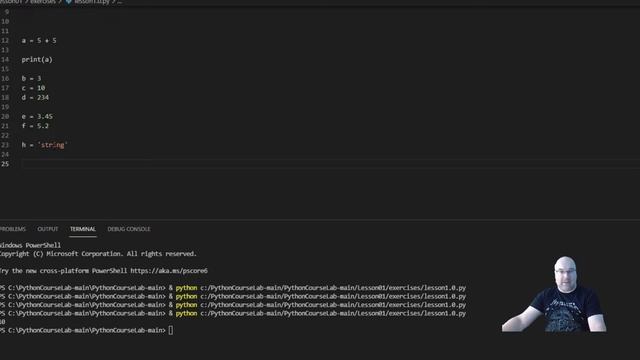The image size is (640, 360).
Task: Switch to the TERMINAL panel tab
Action: pyautogui.click(x=82, y=229)
